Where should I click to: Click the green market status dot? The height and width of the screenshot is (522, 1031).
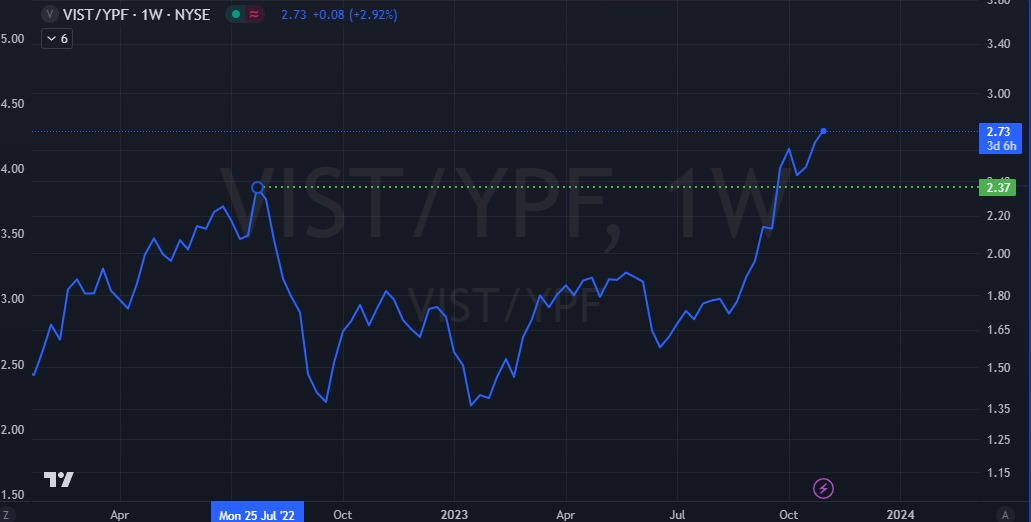[234, 15]
